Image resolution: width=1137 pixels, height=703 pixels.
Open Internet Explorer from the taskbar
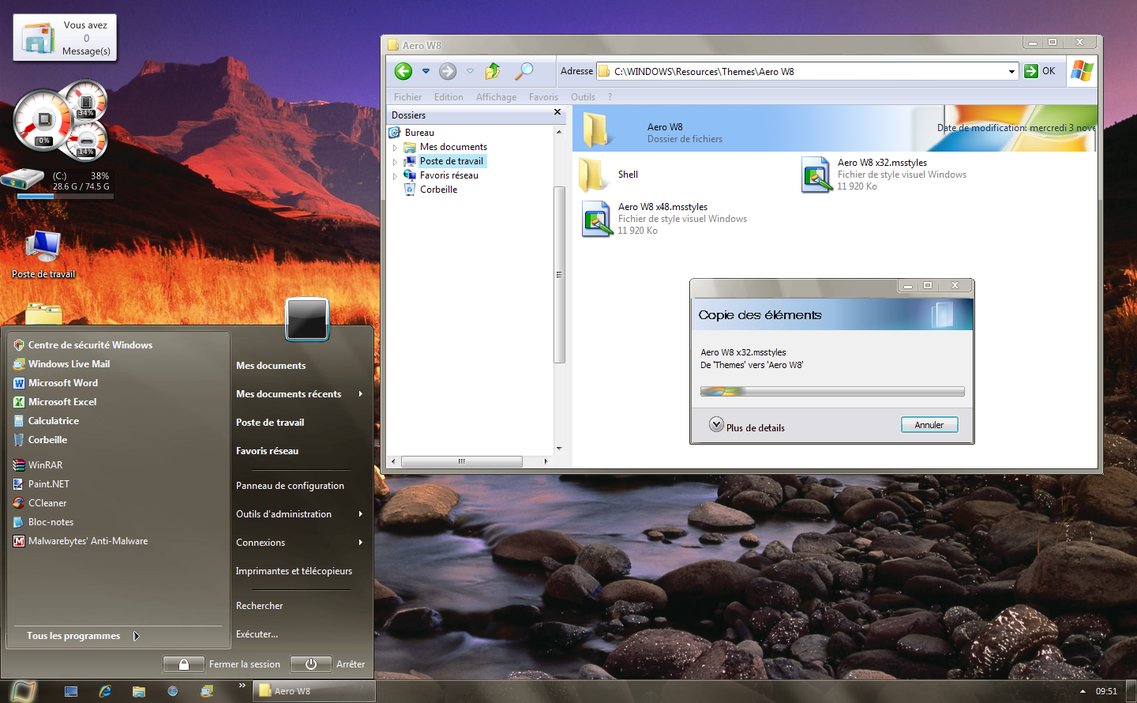[104, 690]
